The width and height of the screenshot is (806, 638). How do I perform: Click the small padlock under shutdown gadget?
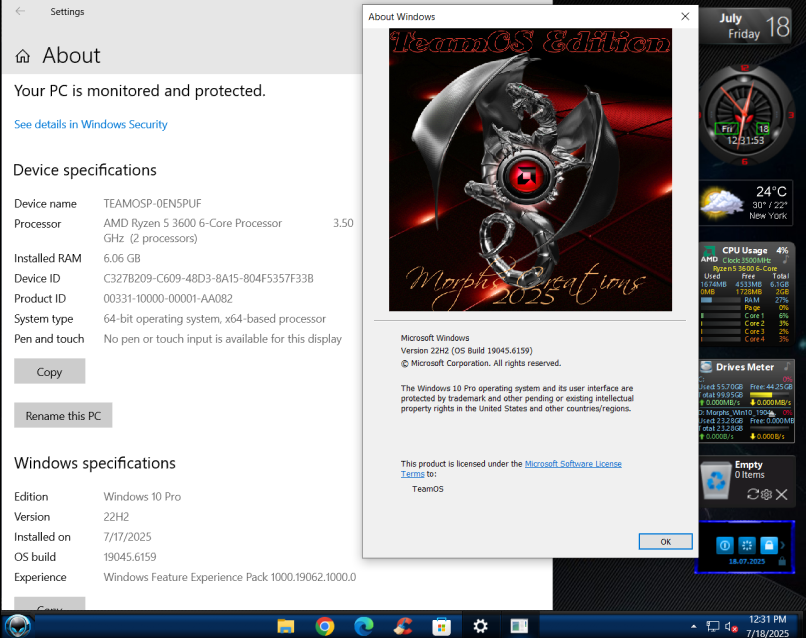click(x=782, y=561)
